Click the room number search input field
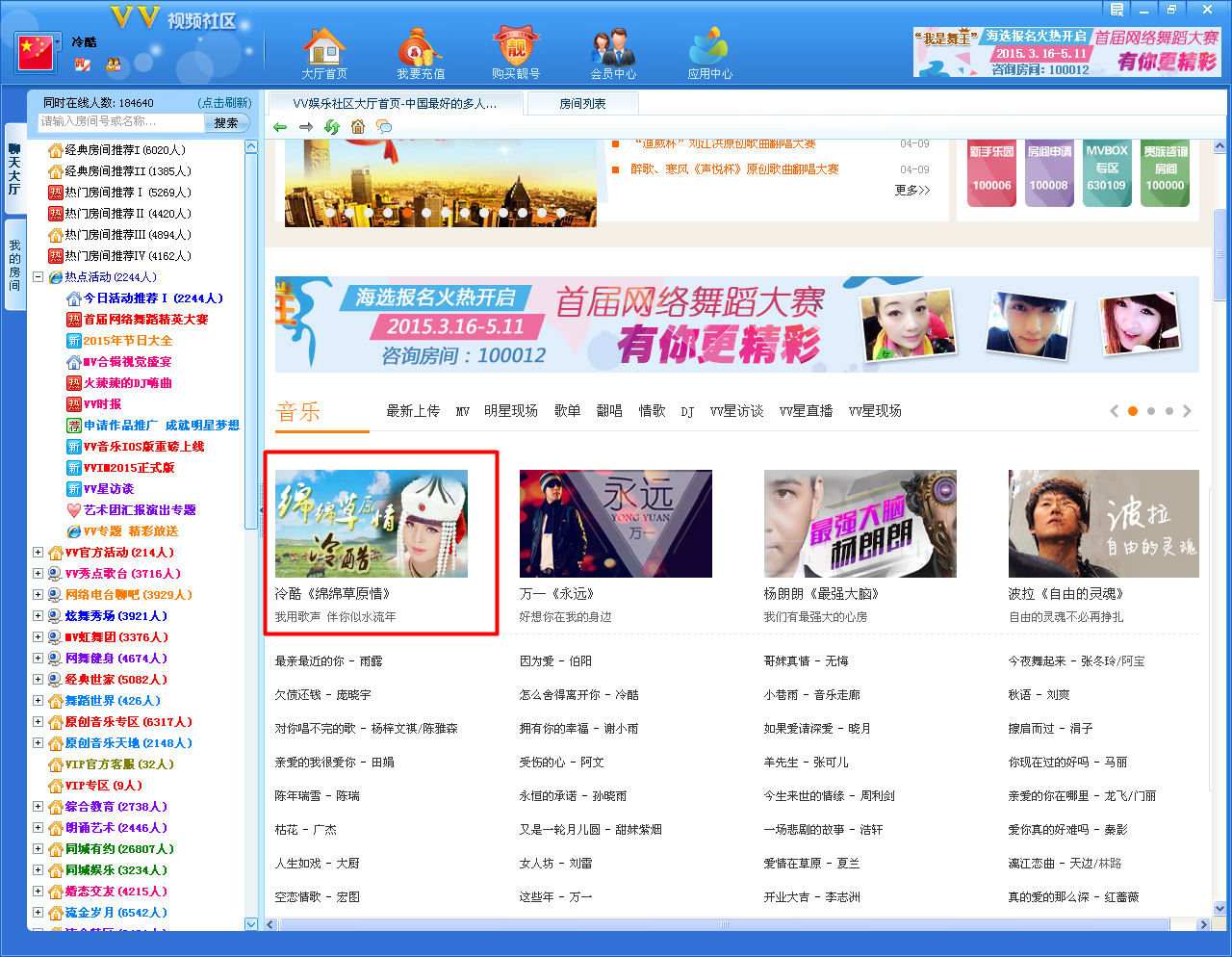The height and width of the screenshot is (957, 1232). (120, 122)
